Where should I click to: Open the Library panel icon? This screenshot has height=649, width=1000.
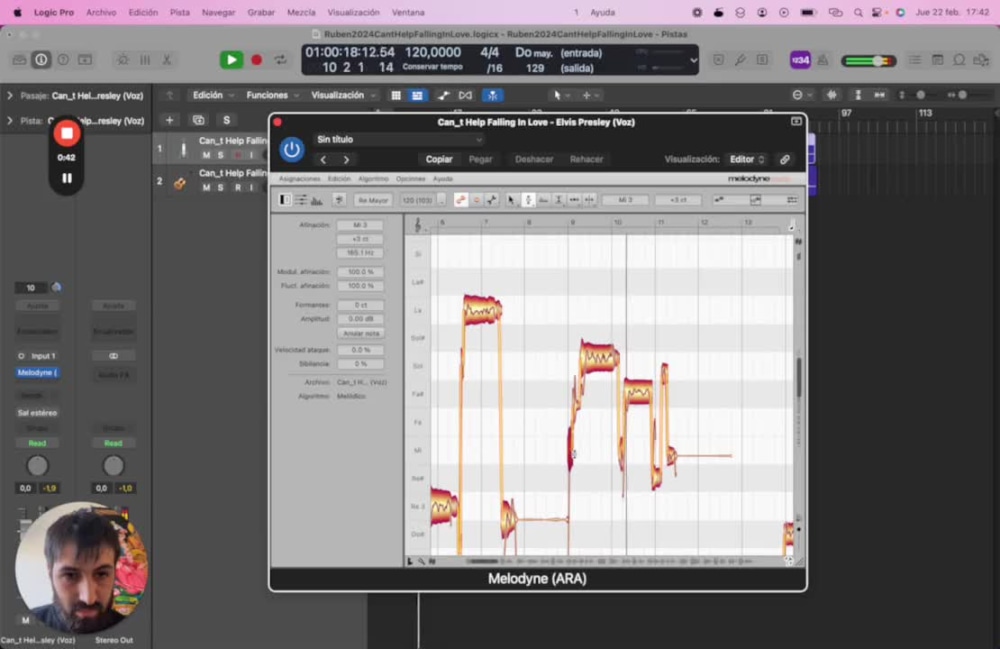(x=19, y=60)
